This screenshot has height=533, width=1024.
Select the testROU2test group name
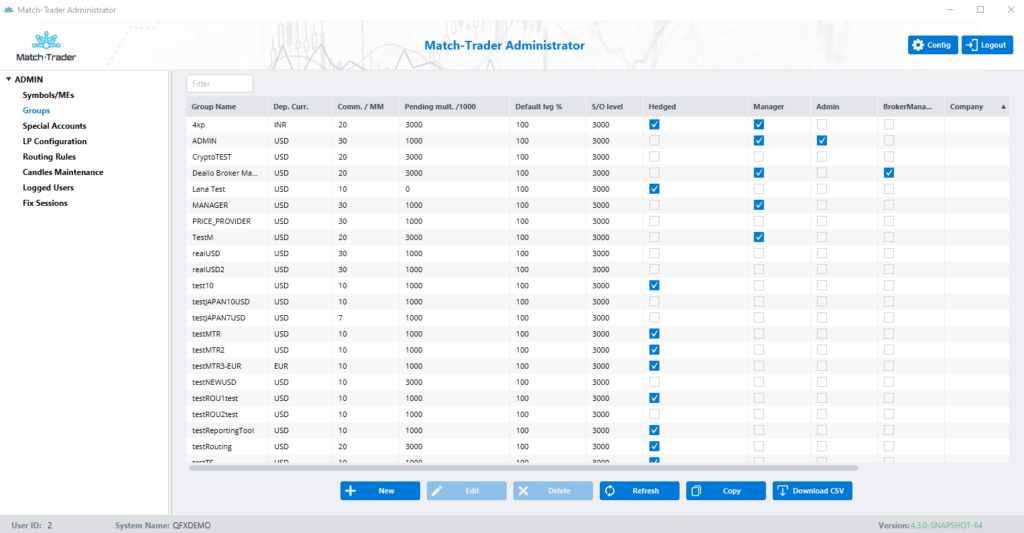215,414
